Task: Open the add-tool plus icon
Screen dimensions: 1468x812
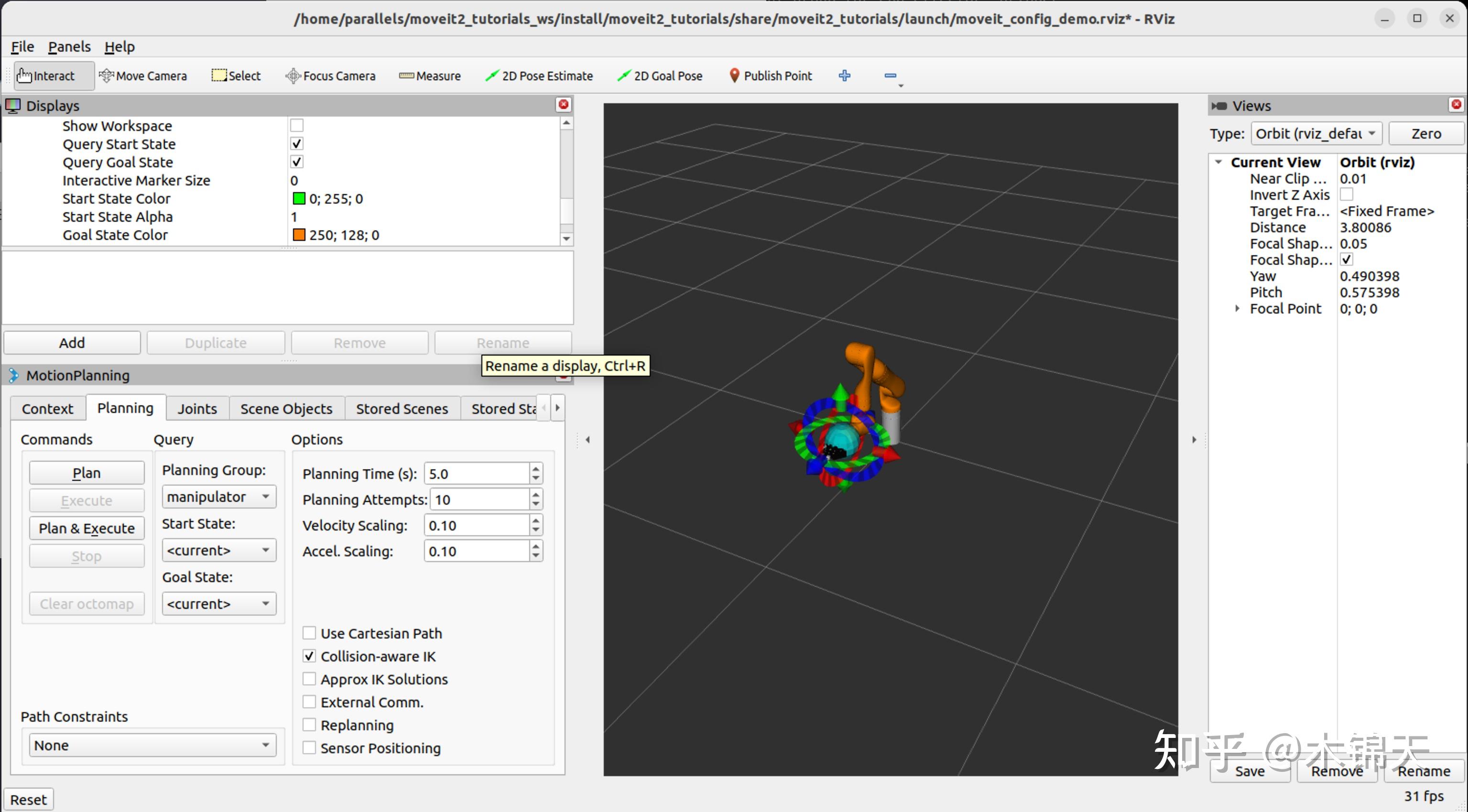Action: tap(845, 75)
